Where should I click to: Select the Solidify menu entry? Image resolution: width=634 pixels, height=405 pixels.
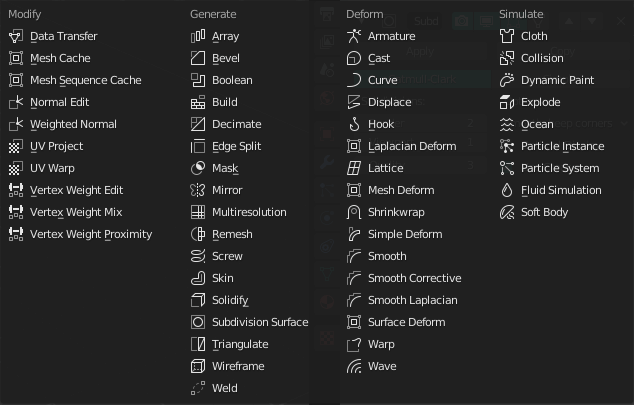[230, 300]
